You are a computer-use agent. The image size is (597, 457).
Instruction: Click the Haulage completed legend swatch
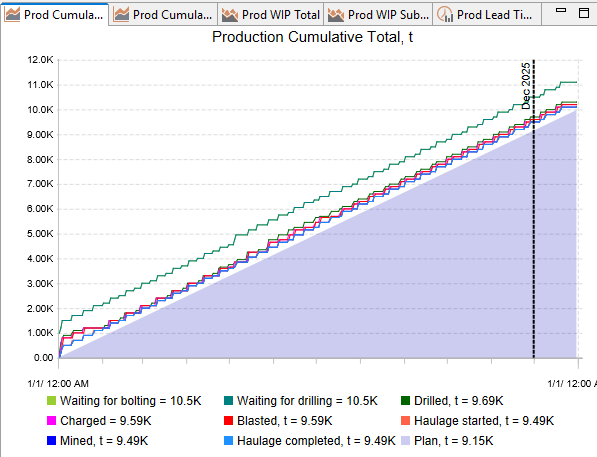pos(228,441)
